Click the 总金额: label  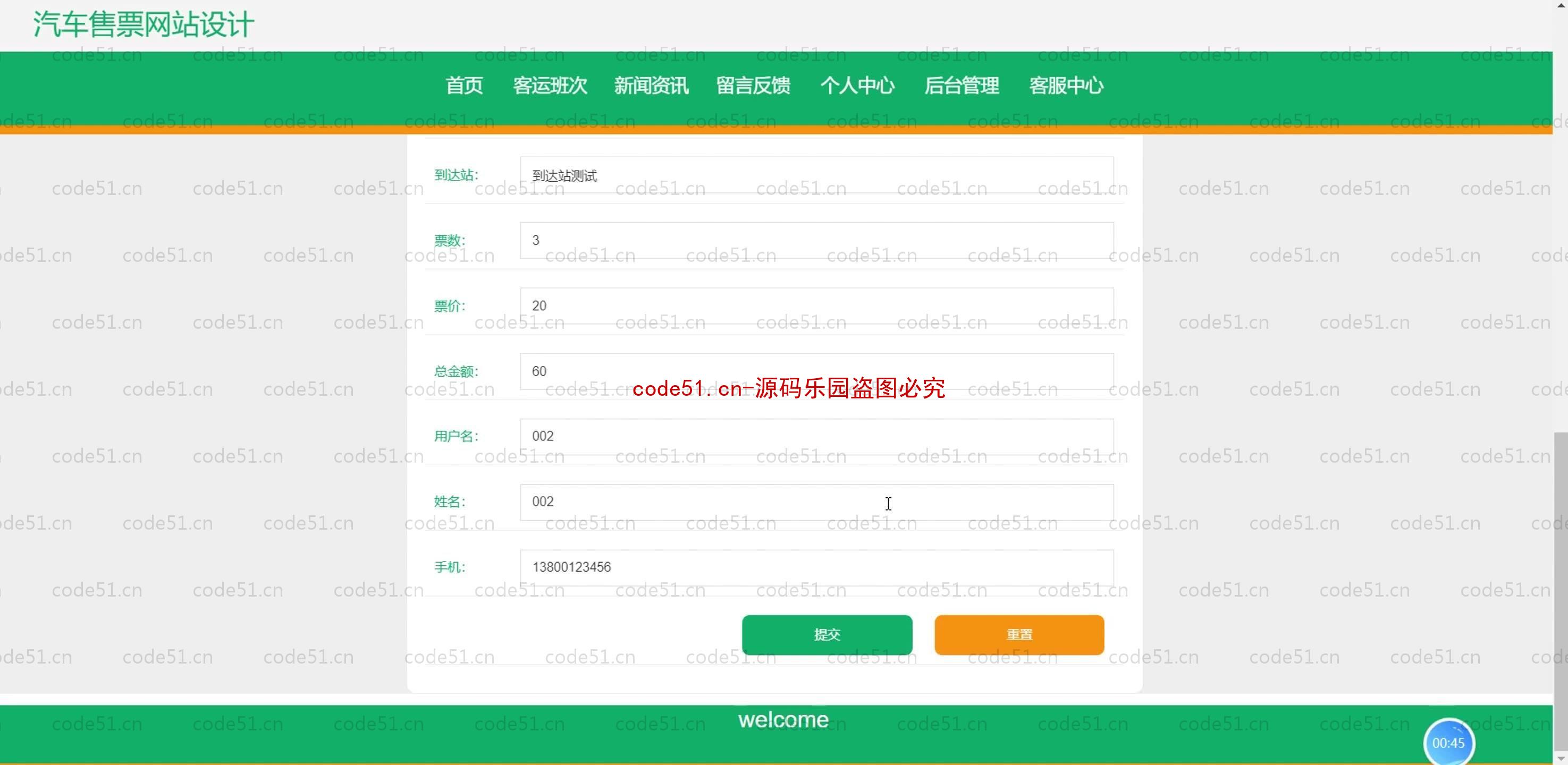coord(456,371)
